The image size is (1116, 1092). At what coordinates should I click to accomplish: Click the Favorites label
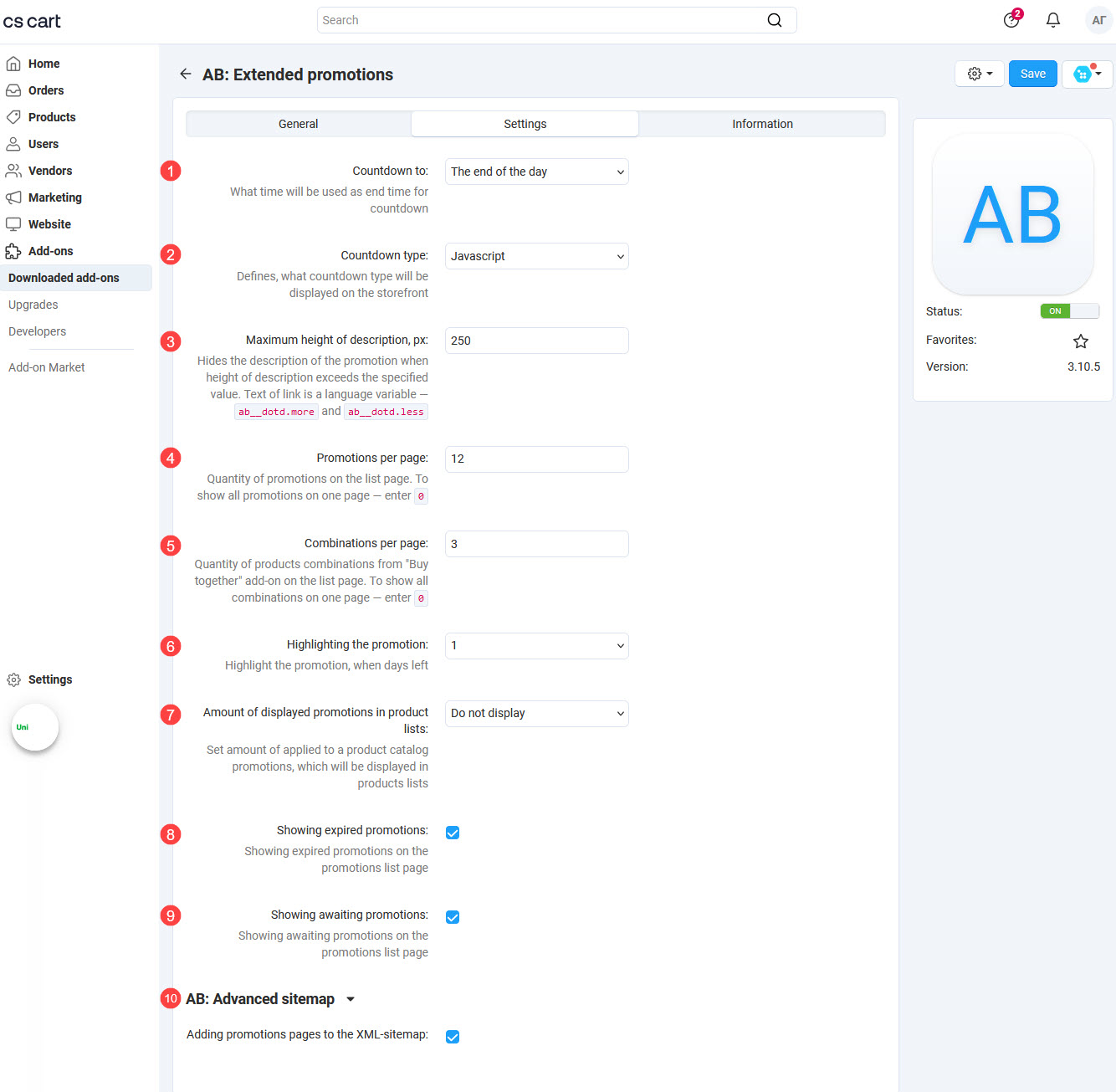951,340
